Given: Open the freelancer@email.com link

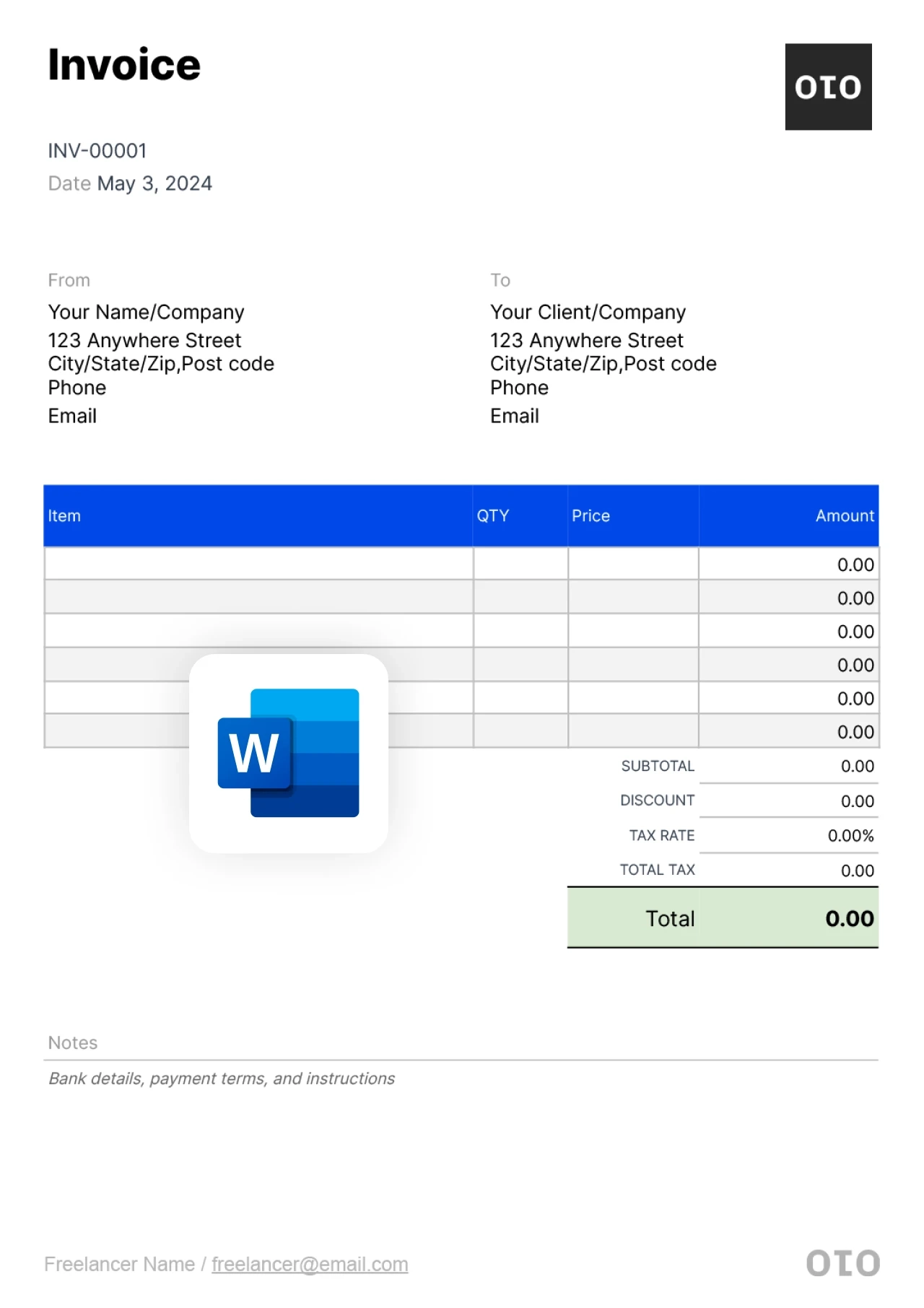Looking at the screenshot, I should (310, 1264).
